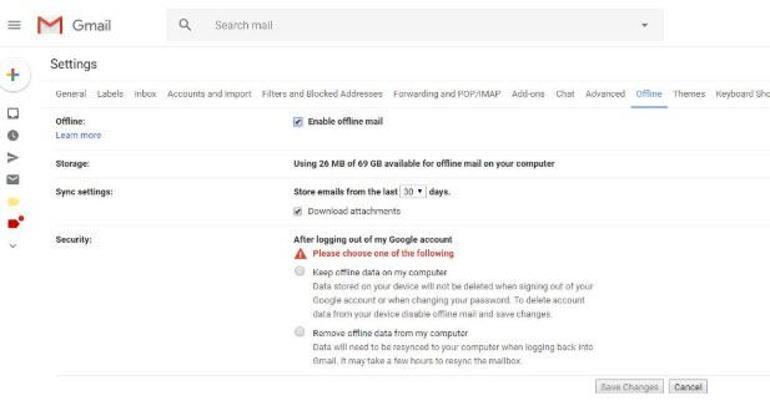Switch to the Themes tab
This screenshot has height=401, width=770.
point(689,94)
